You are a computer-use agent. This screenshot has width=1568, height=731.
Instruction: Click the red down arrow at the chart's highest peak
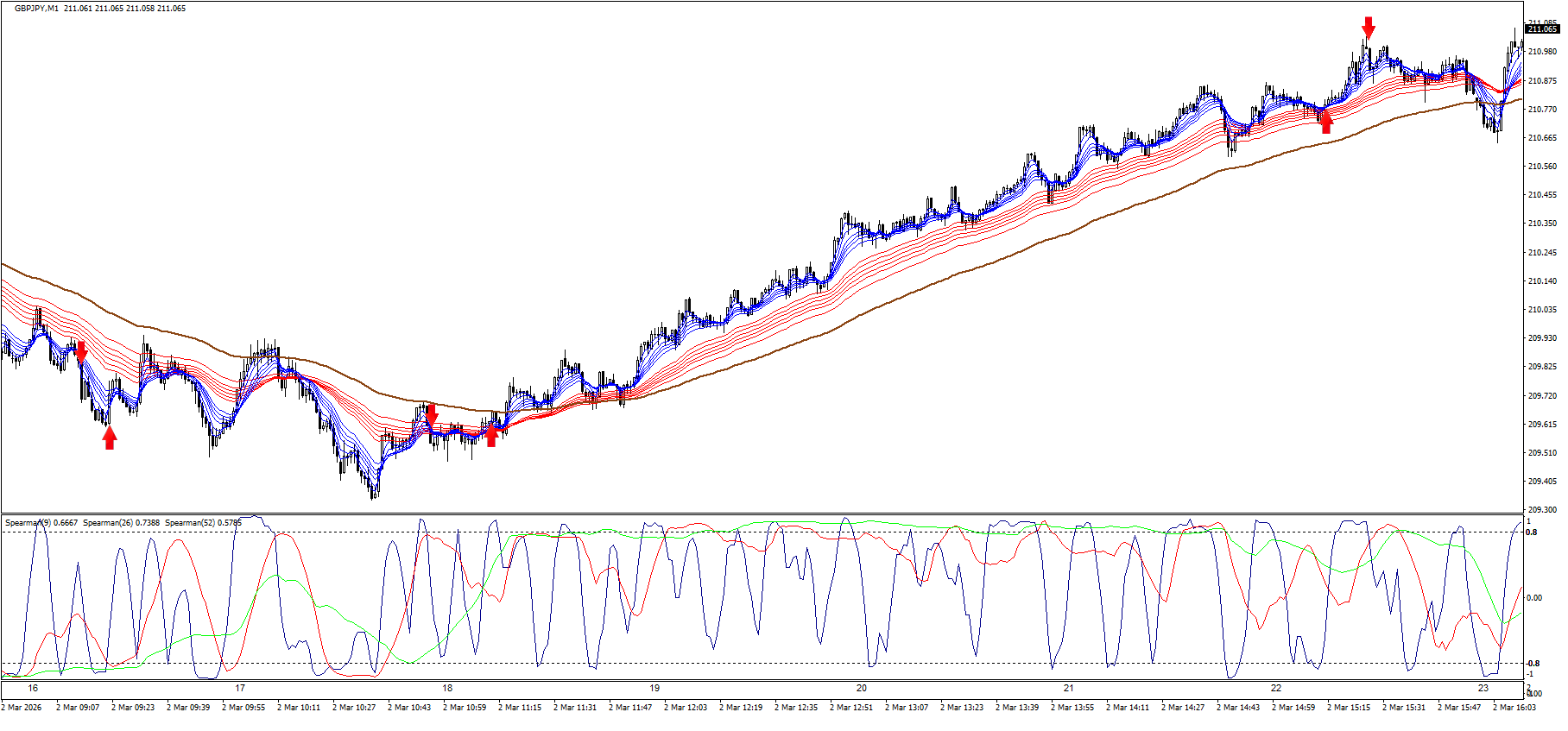coord(1369,27)
